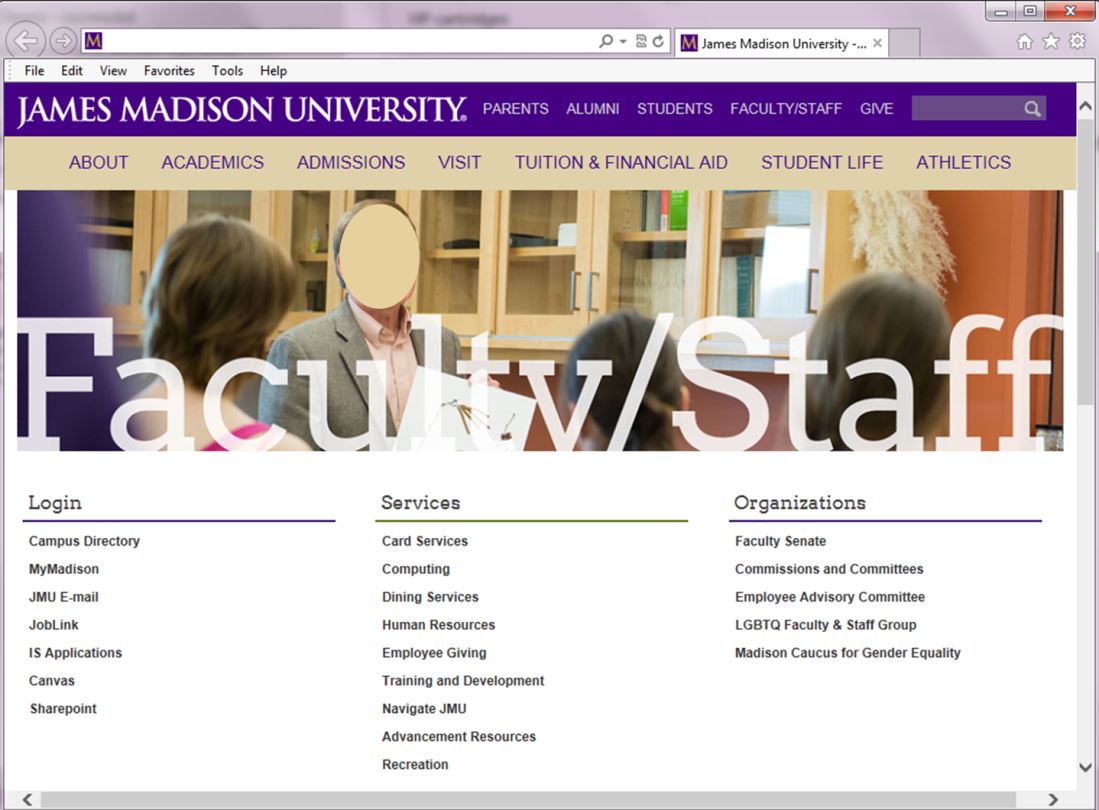Go to the Students page
Viewport: 1099px width, 810px height.
pyautogui.click(x=674, y=109)
